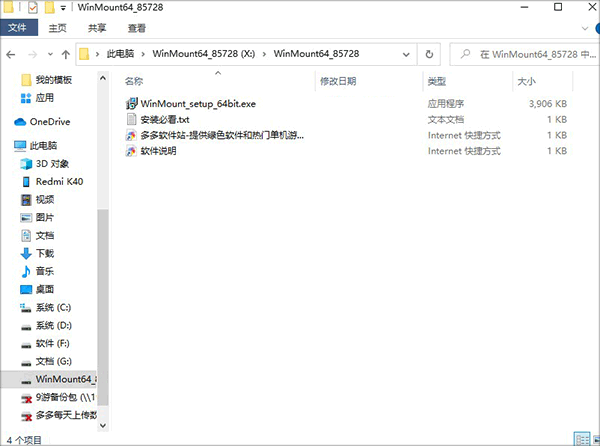Viewport: 600px width, 446px height.
Task: Switch to the 主页 ribbon tab
Action: coord(57,28)
